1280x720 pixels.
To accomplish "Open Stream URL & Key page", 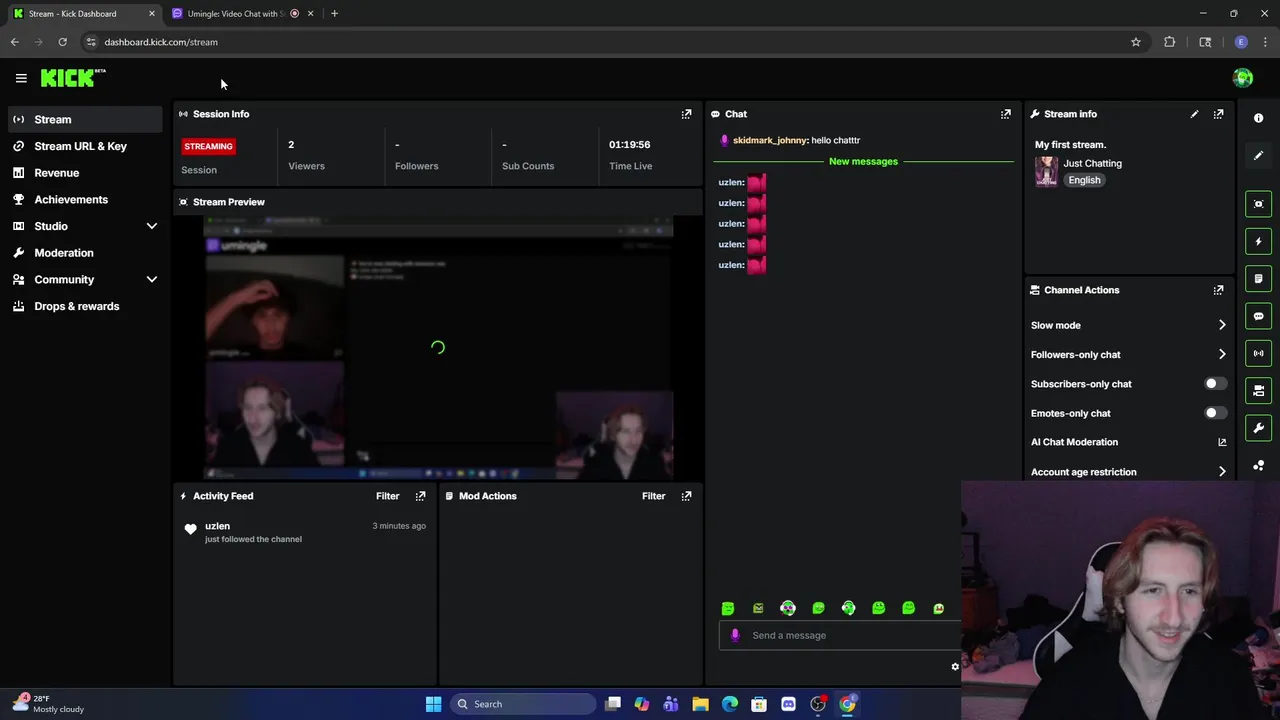I will (x=85, y=146).
